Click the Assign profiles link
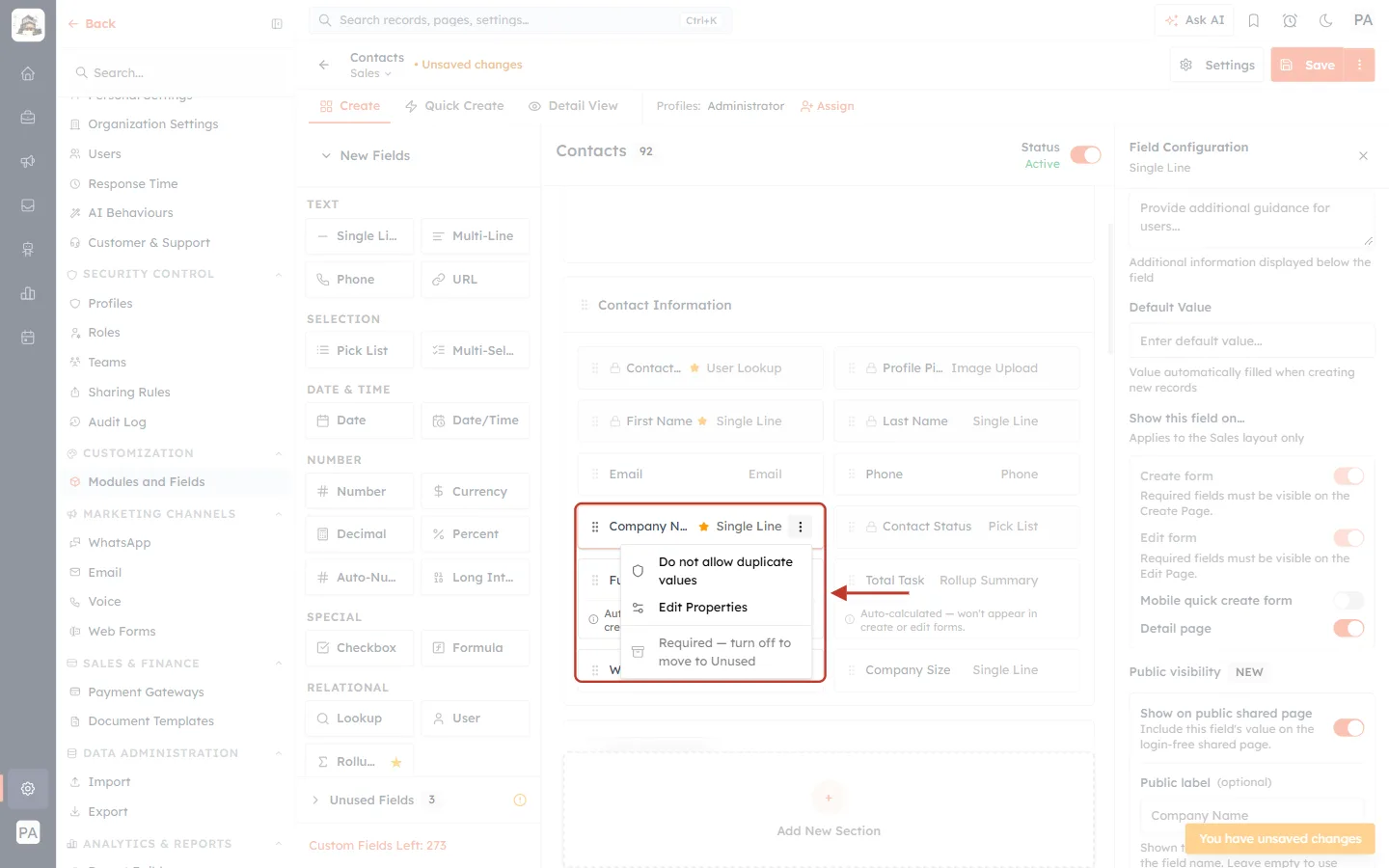The height and width of the screenshot is (868, 1389). click(x=828, y=106)
